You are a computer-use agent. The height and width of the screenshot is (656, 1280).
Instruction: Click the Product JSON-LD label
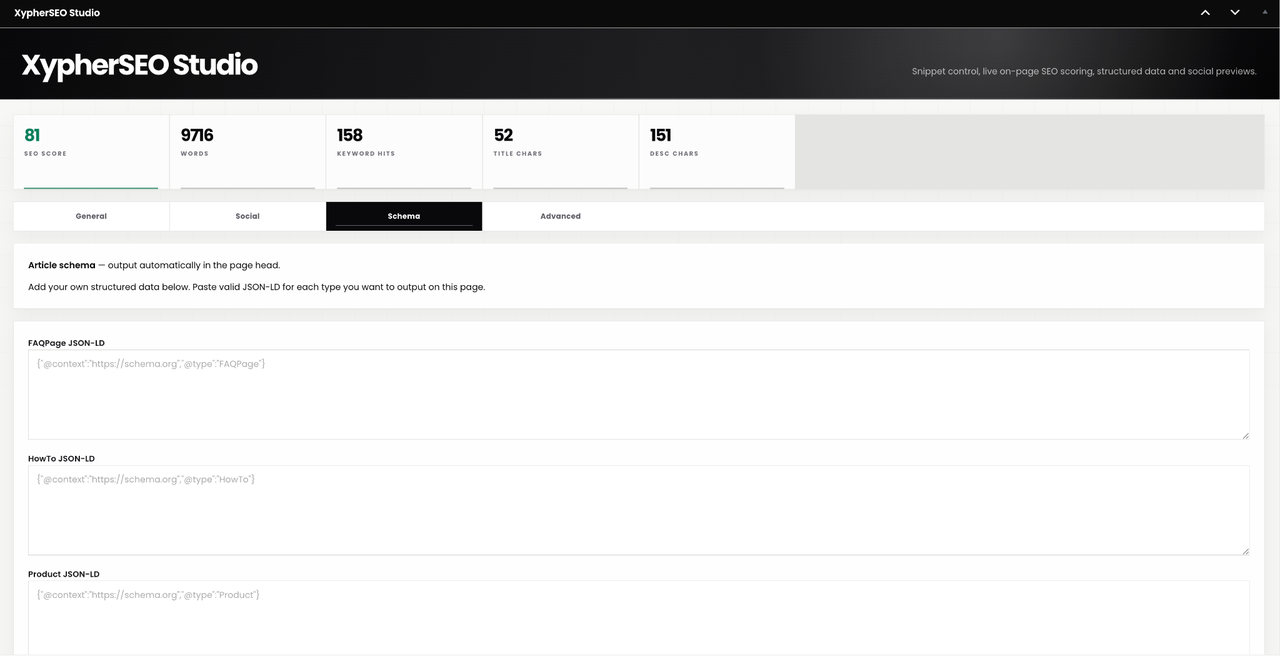pyautogui.click(x=63, y=574)
